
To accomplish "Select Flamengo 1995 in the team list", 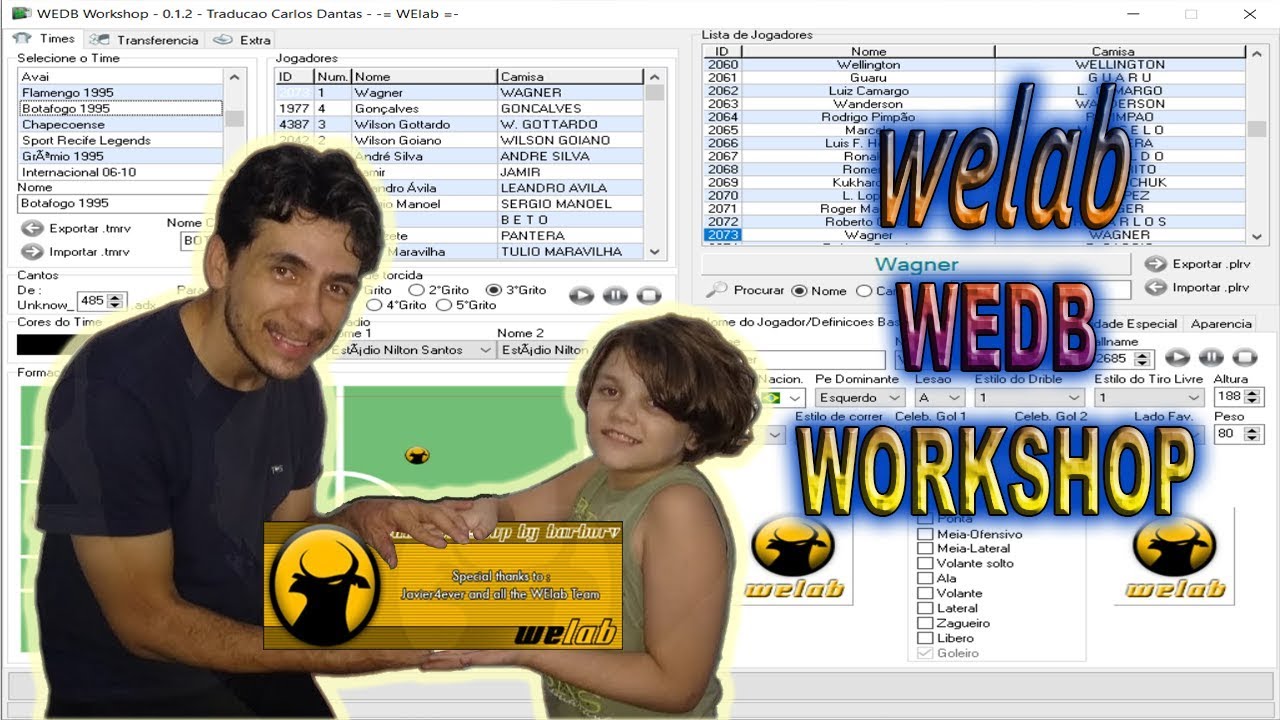I will [120, 92].
